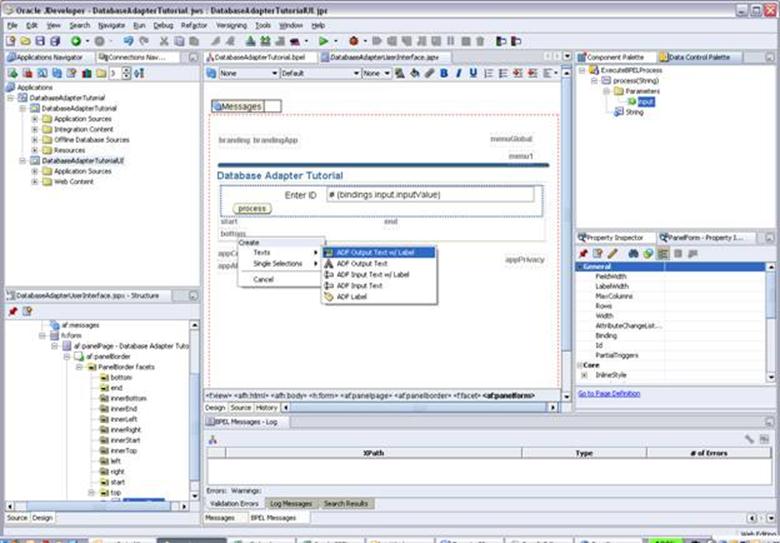Open the File menu

[12, 25]
